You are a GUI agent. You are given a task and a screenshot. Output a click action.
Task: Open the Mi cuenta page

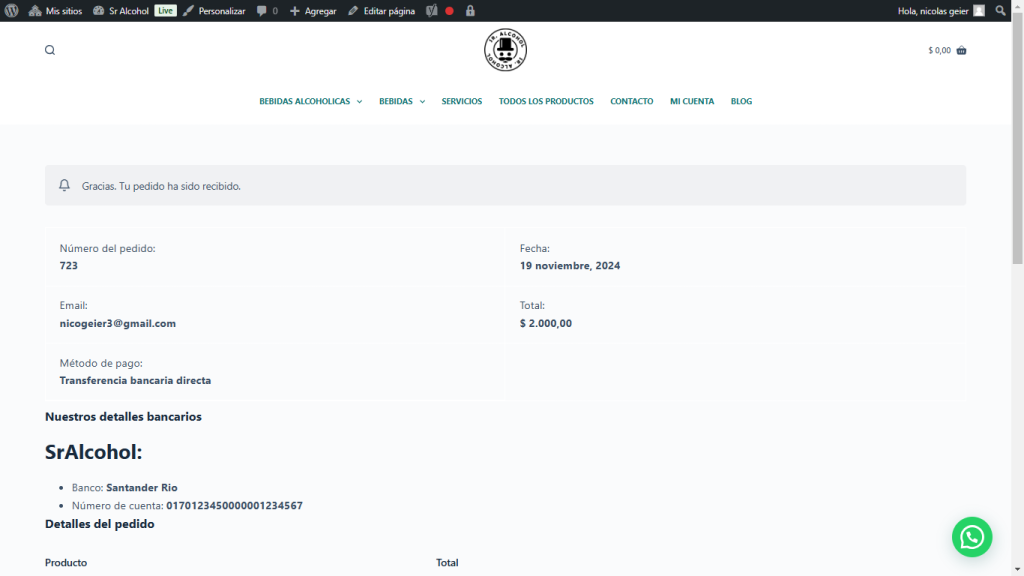pyautogui.click(x=692, y=101)
